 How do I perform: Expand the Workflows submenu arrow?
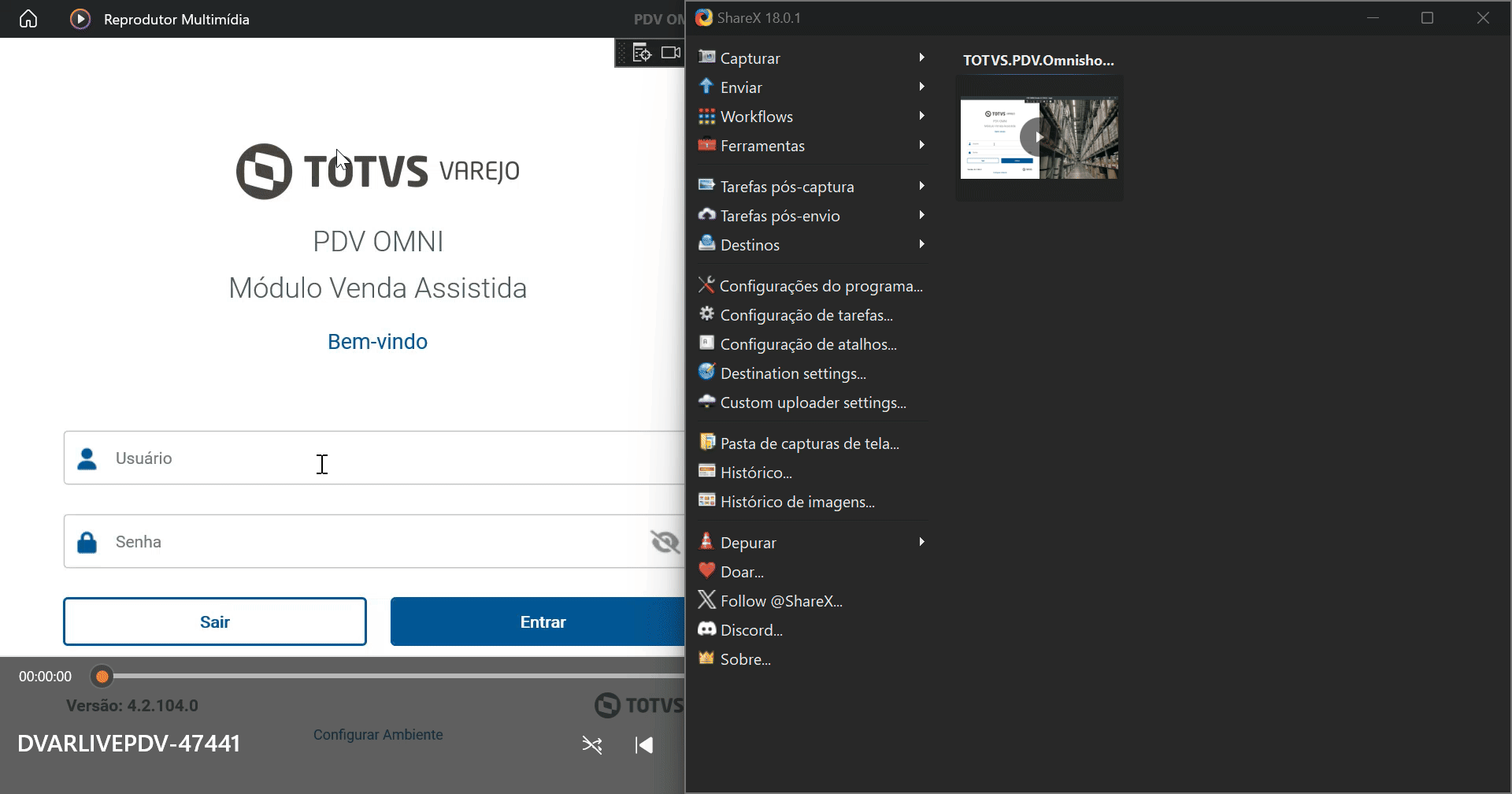(921, 116)
